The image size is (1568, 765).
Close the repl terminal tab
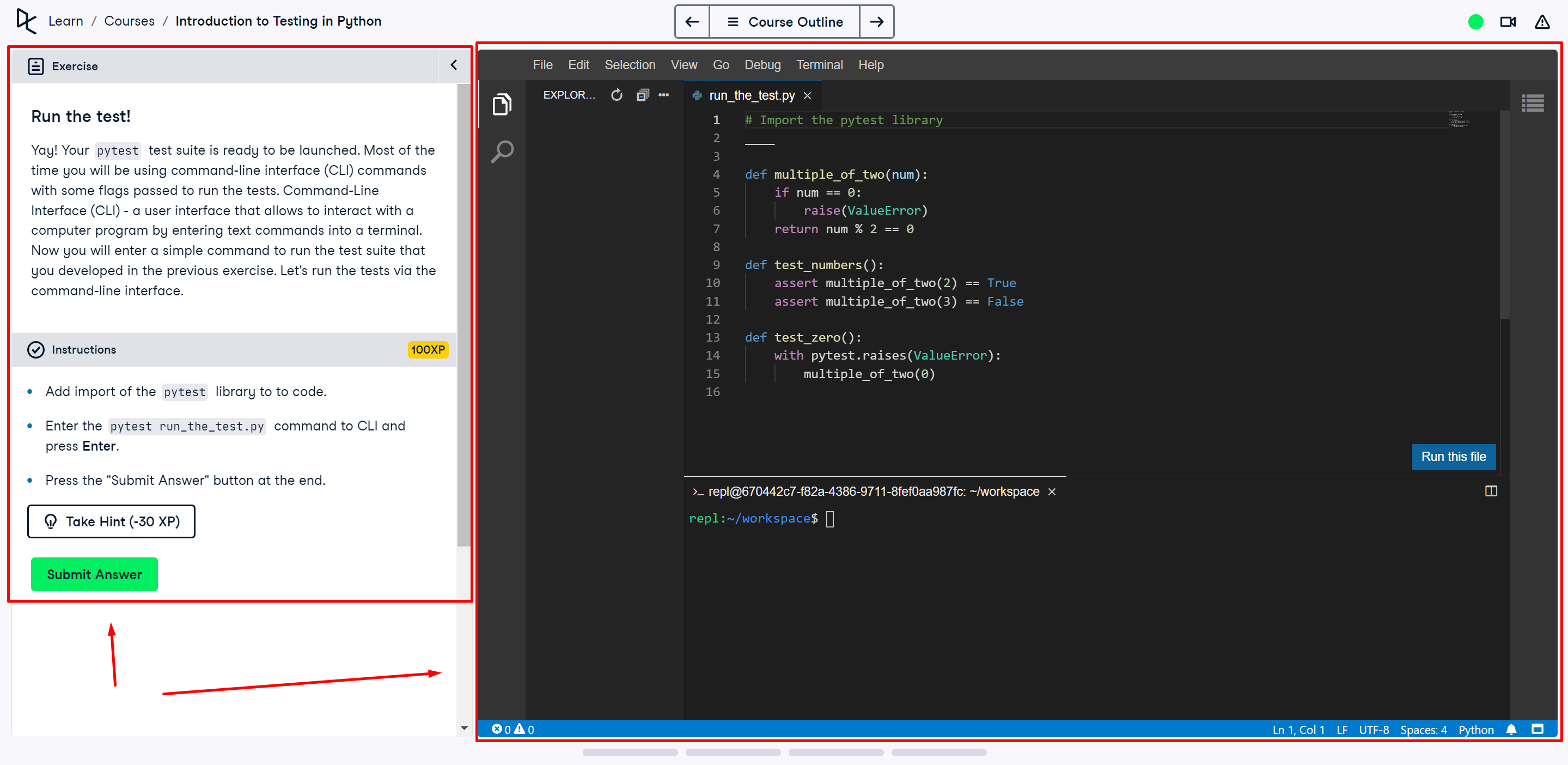pos(1051,491)
